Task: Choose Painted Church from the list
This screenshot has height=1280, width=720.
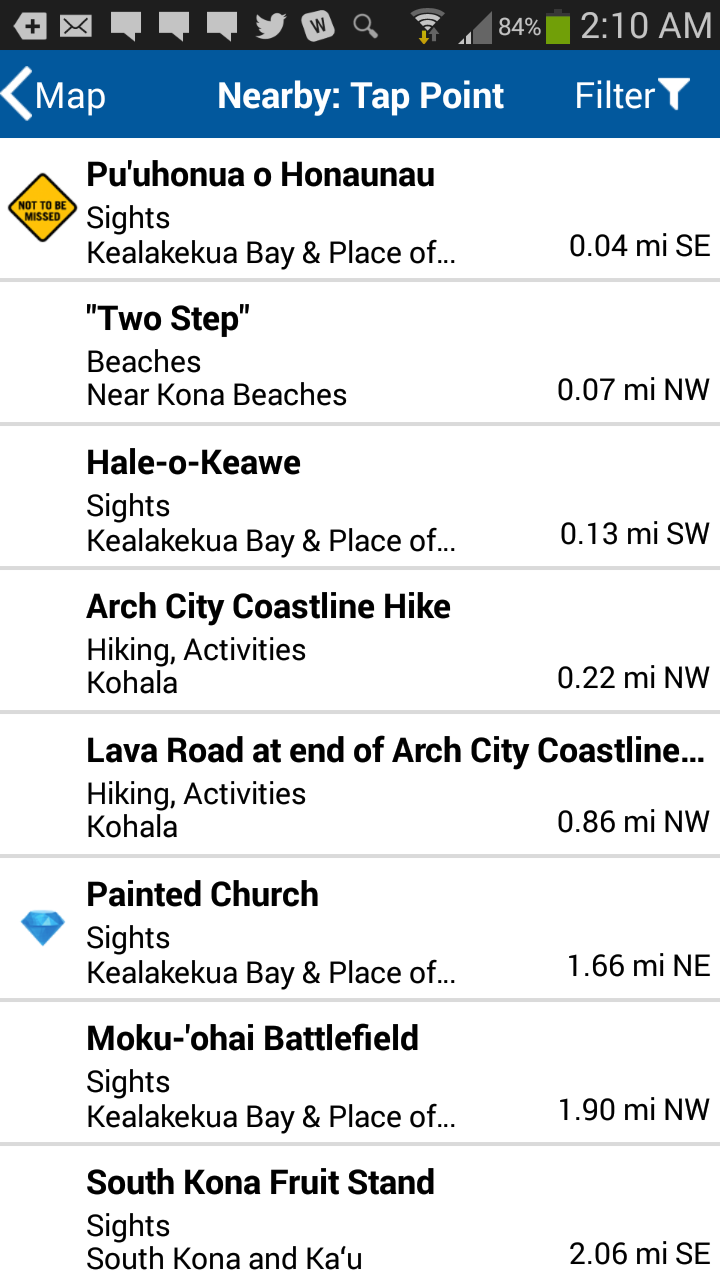Action: coord(360,930)
